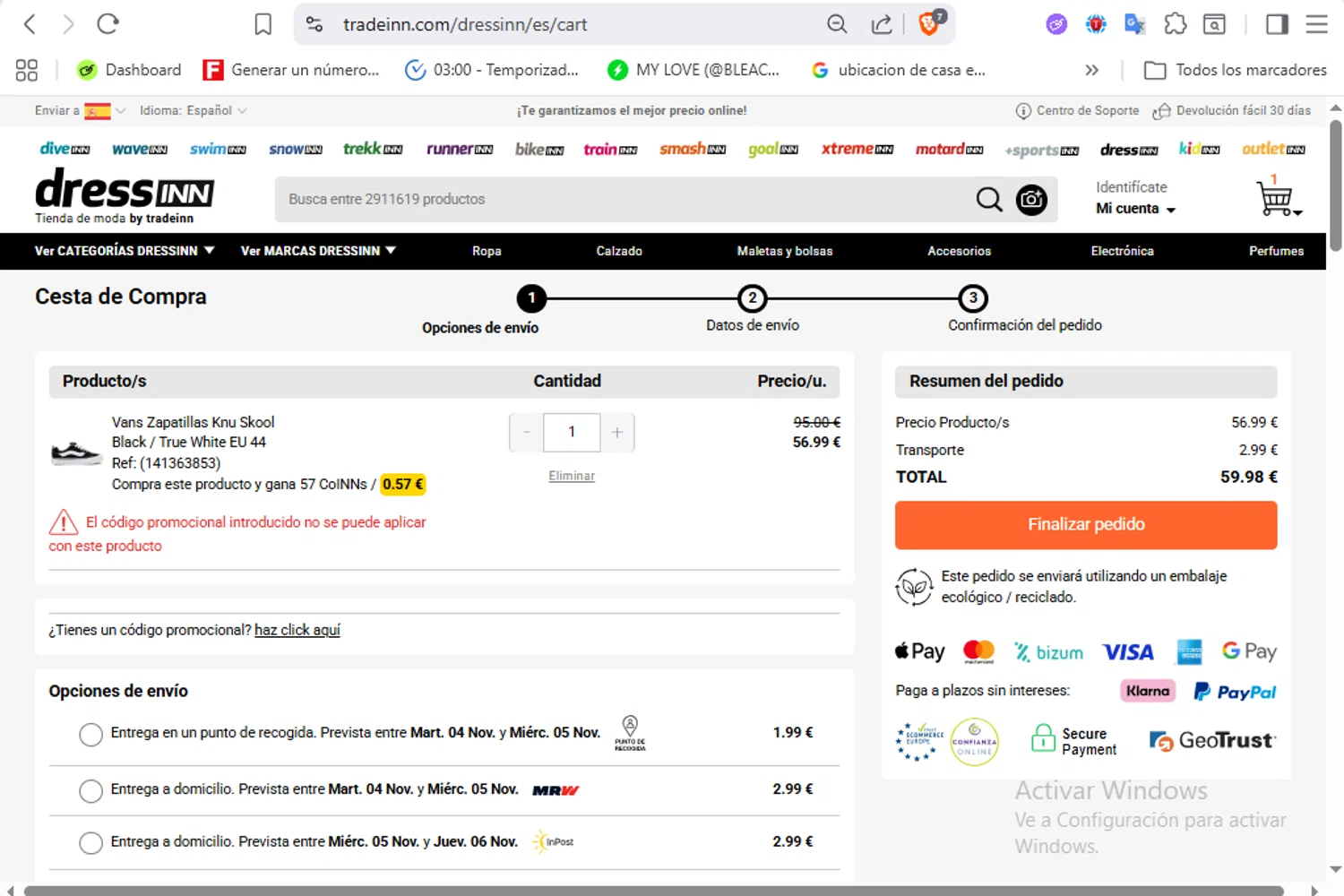The image size is (1344, 896).
Task: Open the Electrónica menu item
Action: (1122, 251)
